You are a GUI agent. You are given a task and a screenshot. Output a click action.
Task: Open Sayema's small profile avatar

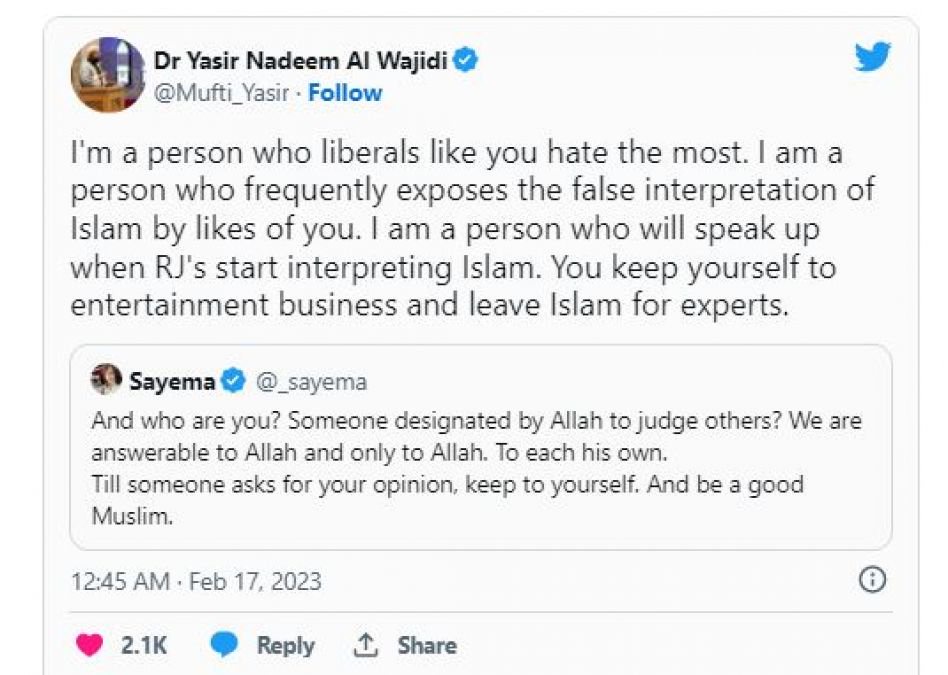(x=106, y=380)
